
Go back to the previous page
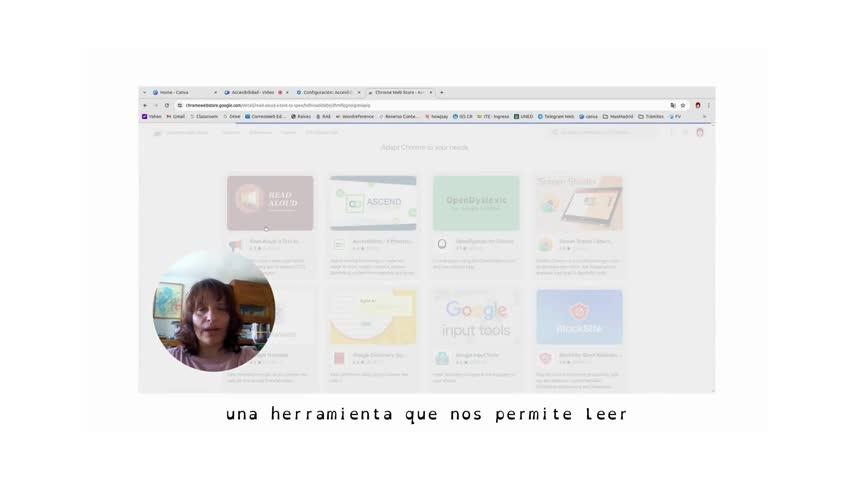coord(145,105)
